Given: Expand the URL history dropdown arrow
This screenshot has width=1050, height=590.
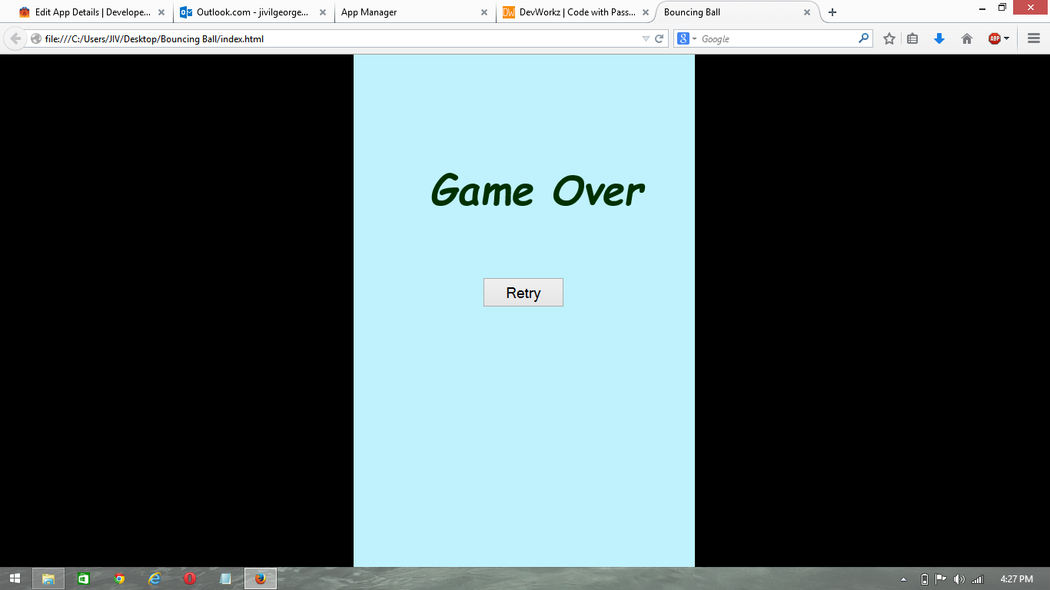Looking at the screenshot, I should click(646, 39).
